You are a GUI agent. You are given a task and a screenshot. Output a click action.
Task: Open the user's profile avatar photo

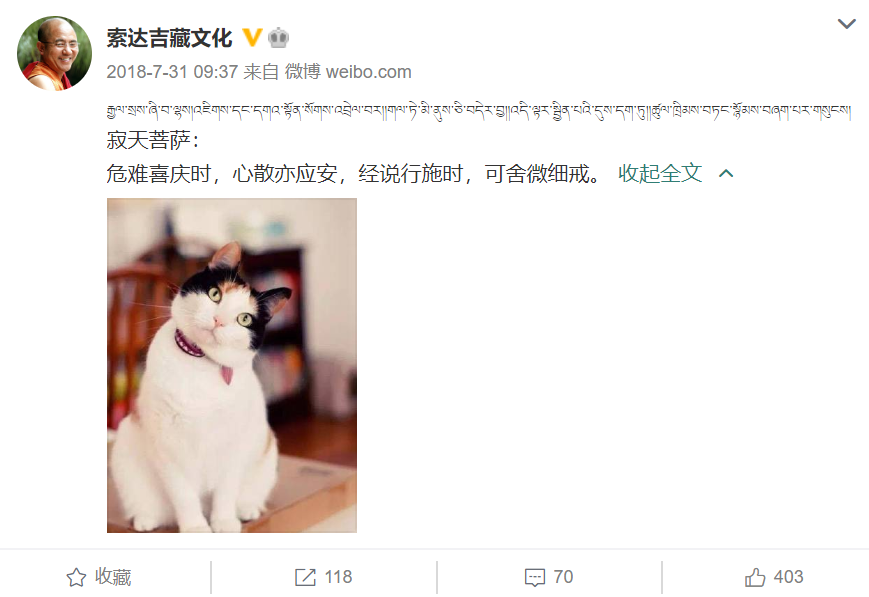pos(54,53)
